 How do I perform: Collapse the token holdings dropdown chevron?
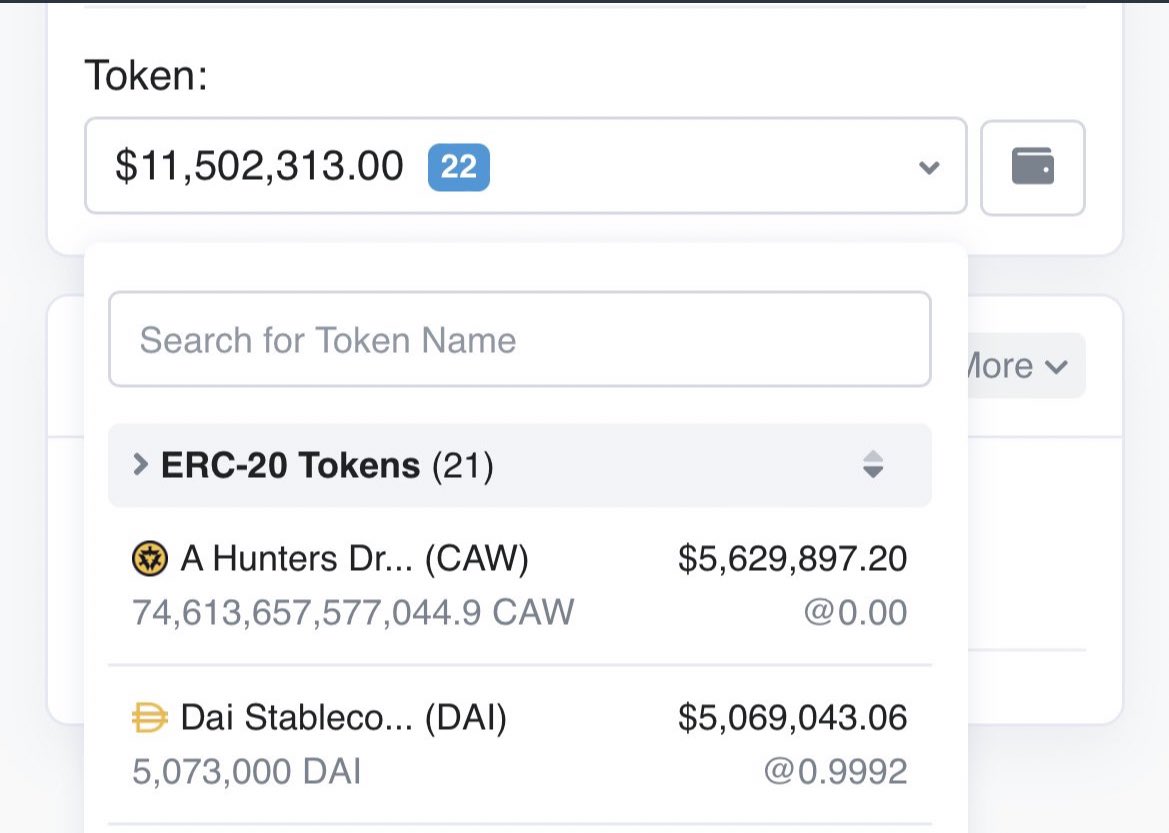[x=929, y=167]
